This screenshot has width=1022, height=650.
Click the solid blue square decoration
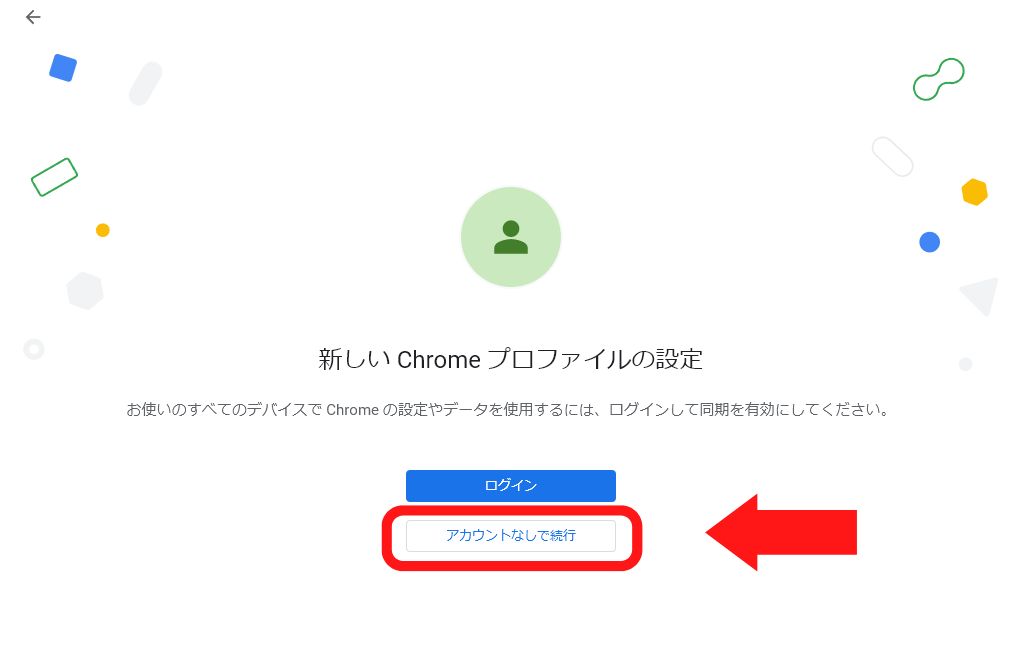coord(63,68)
